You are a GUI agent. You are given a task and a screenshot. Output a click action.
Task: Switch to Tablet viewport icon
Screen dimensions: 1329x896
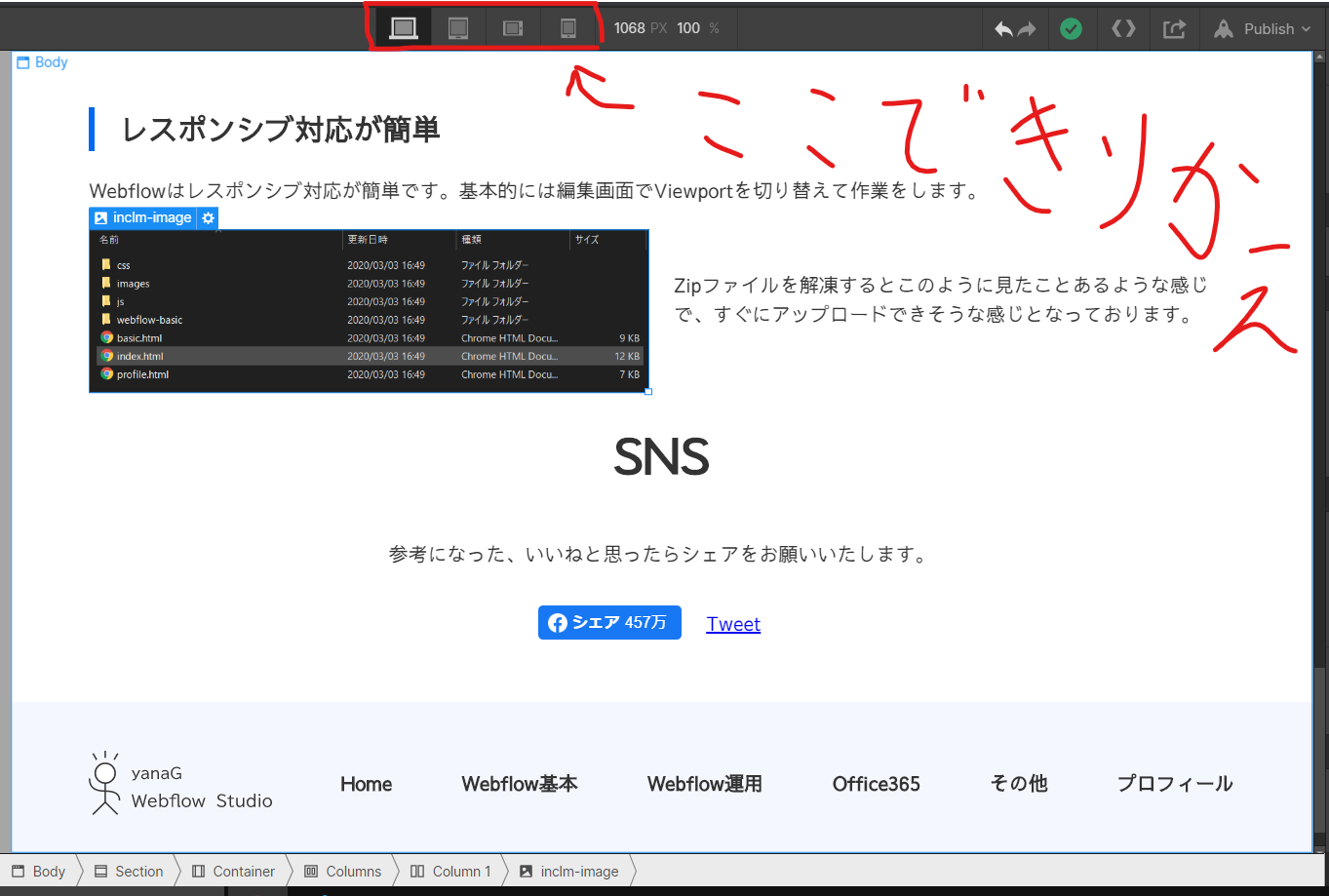(458, 28)
